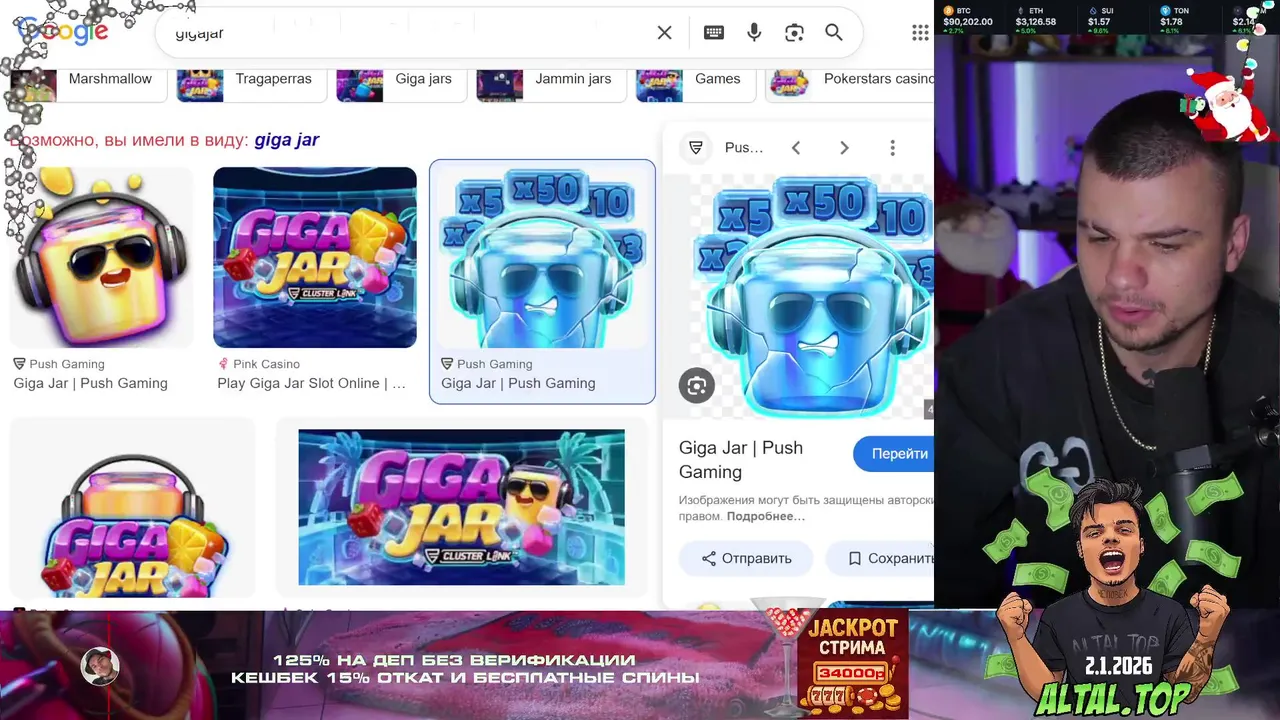Click the magnifier search icon
This screenshot has width=1280, height=720.
pyautogui.click(x=834, y=33)
